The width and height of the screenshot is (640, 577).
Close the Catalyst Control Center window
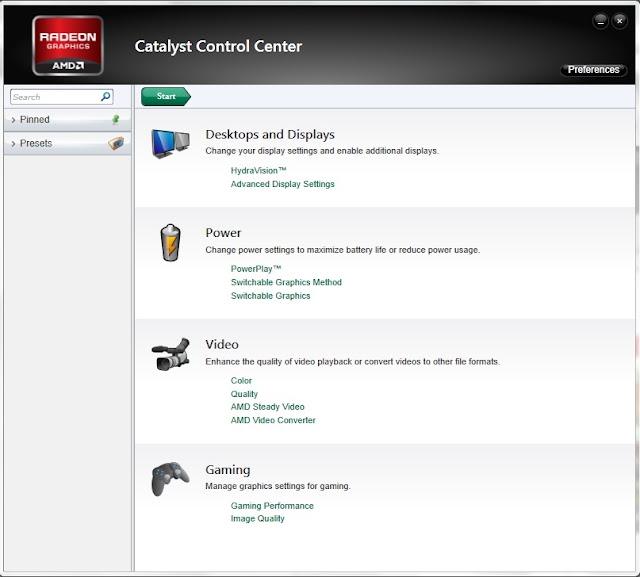pos(620,21)
